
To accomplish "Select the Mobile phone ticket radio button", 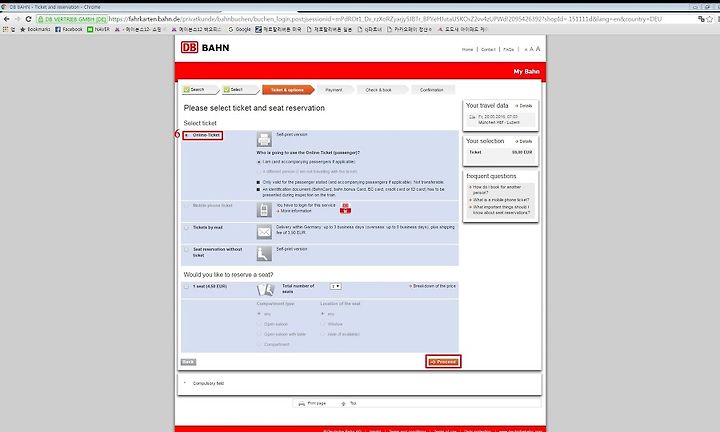I will point(186,206).
